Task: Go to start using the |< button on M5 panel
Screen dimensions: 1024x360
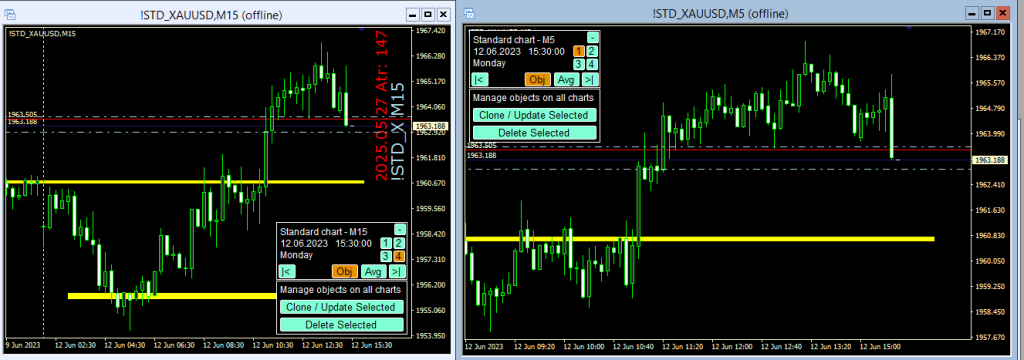Action: point(479,79)
